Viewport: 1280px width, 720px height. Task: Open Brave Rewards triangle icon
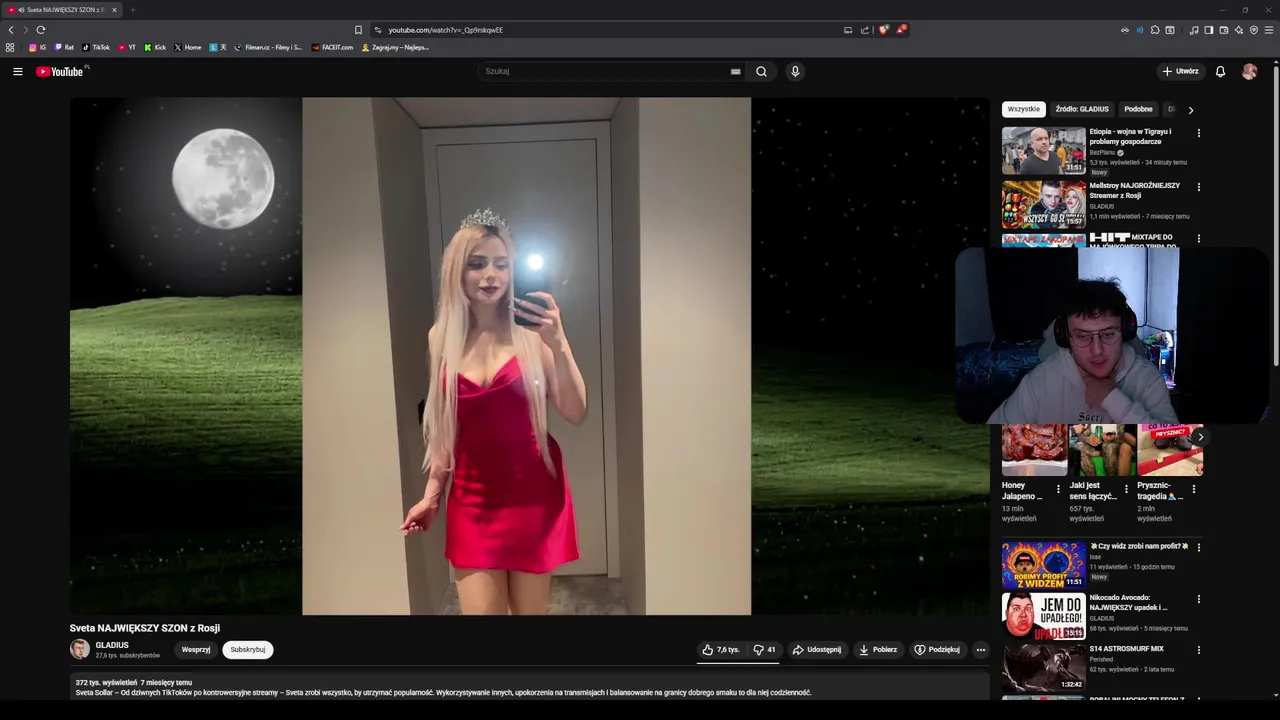click(900, 30)
